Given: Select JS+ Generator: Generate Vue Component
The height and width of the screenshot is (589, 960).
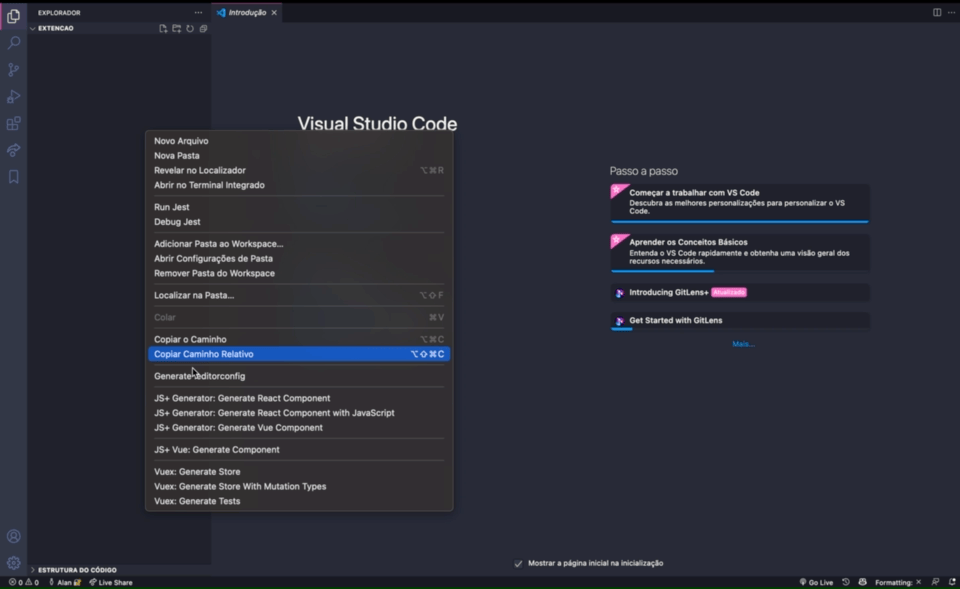Looking at the screenshot, I should [299, 427].
